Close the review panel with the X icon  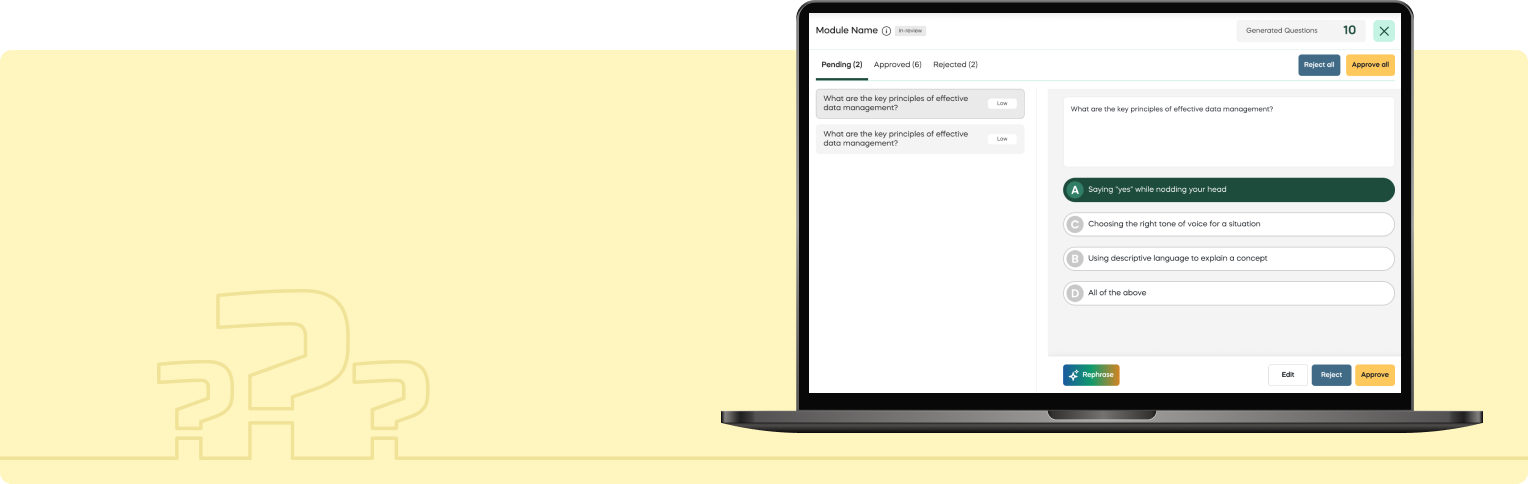point(1384,31)
